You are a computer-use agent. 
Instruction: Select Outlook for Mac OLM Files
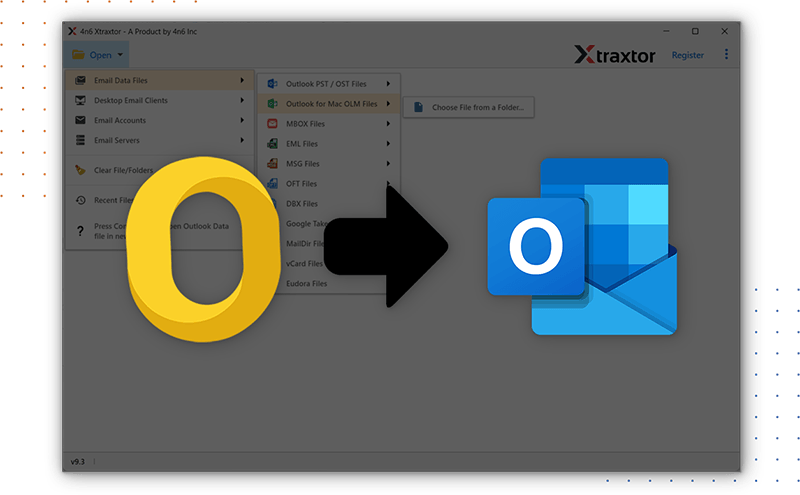(x=328, y=104)
